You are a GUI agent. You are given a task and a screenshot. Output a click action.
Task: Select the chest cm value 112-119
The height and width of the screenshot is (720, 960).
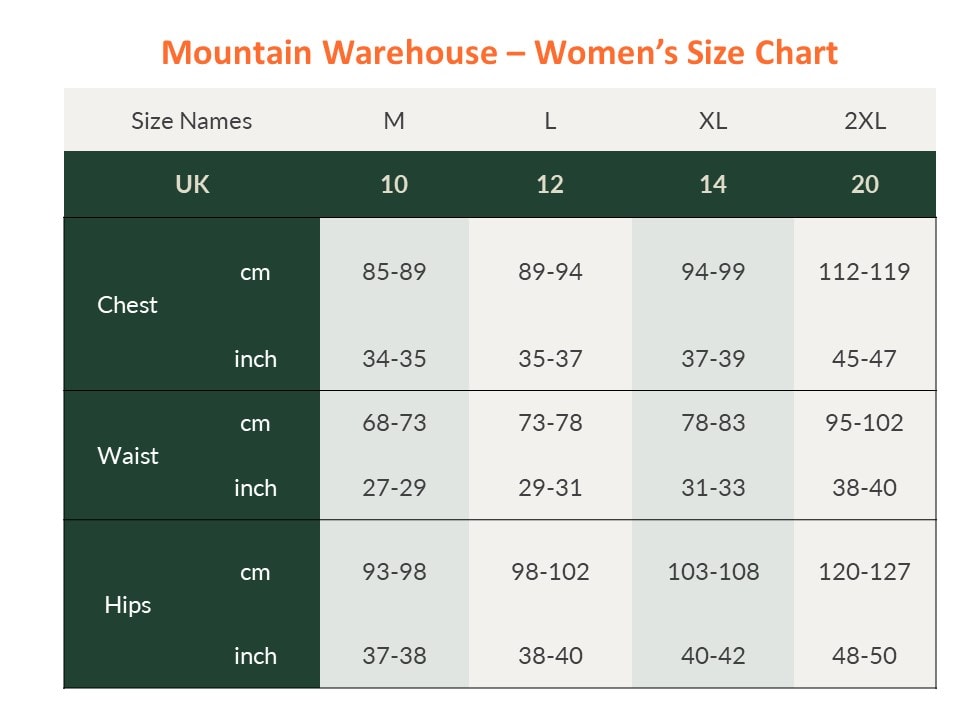(x=864, y=272)
